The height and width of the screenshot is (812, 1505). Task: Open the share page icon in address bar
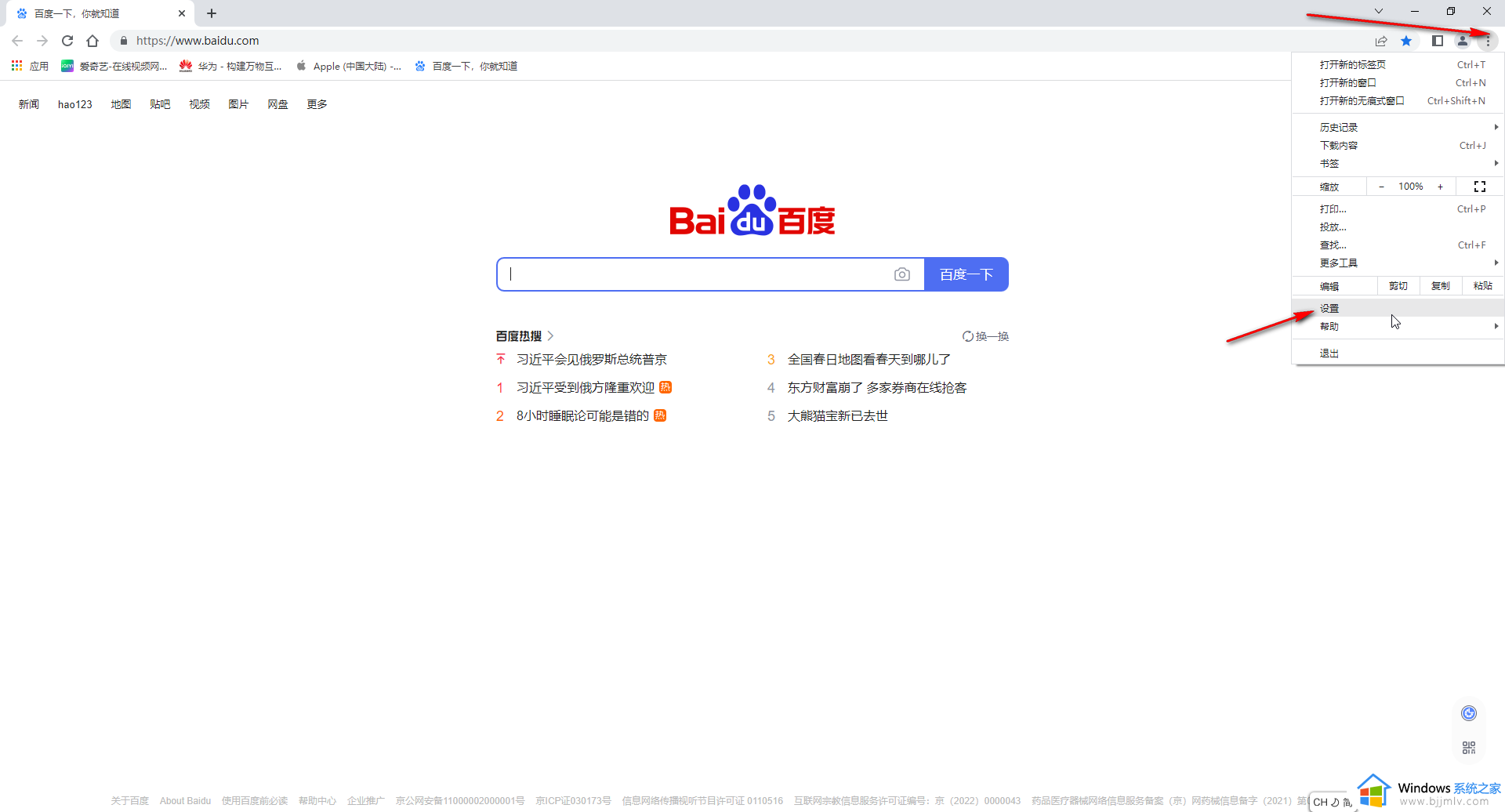[x=1381, y=41]
